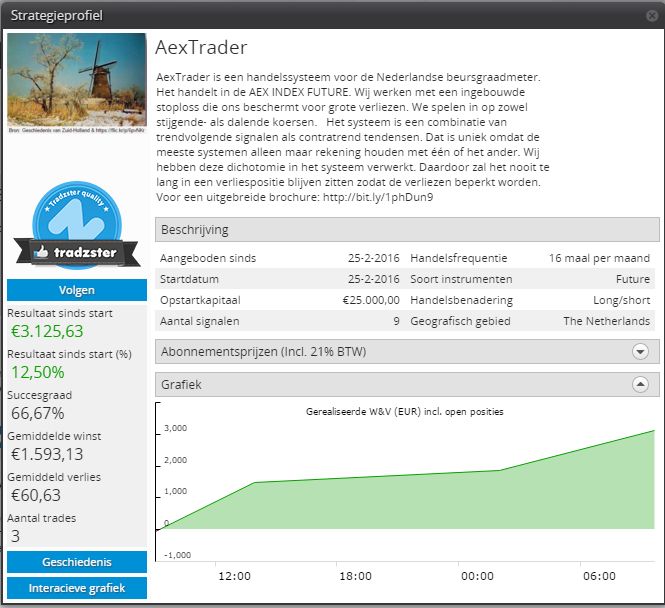Click the image source caption under thumbnail
The height and width of the screenshot is (608, 665).
pos(77,131)
